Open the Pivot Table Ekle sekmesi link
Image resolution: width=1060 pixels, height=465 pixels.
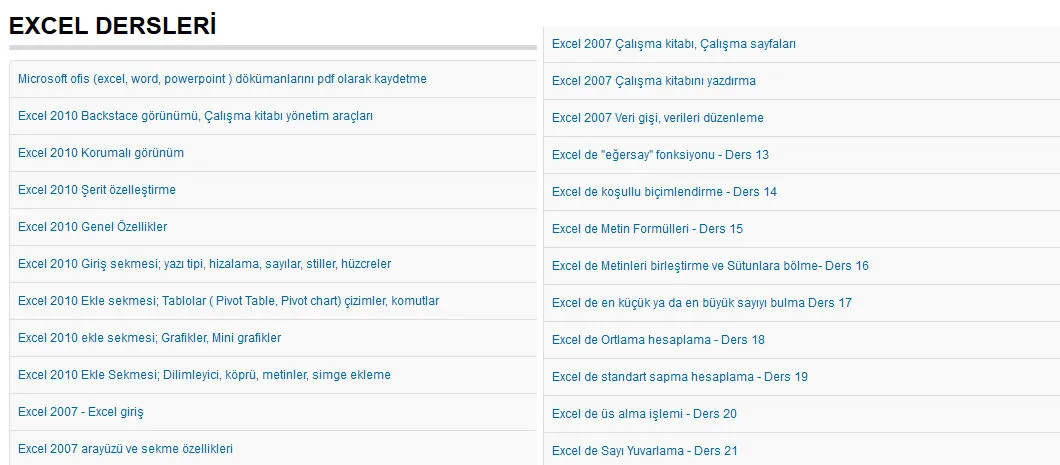[x=228, y=301]
